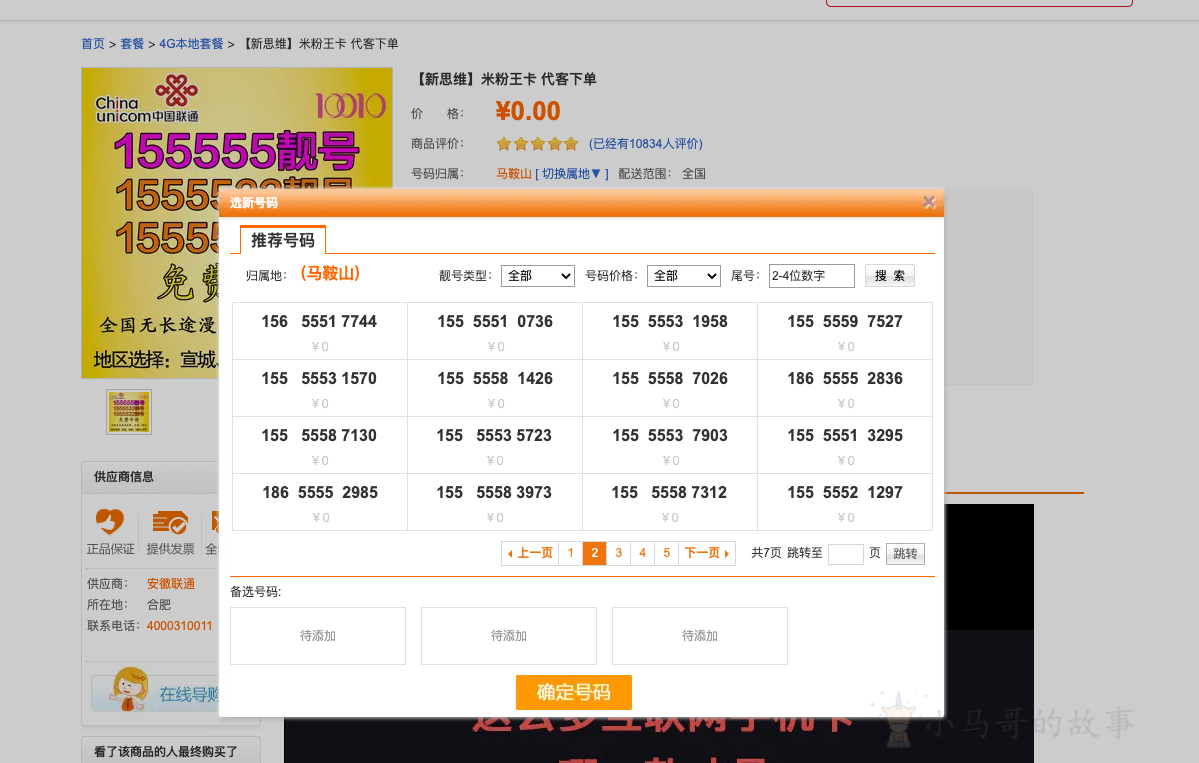Click the 提供发票 icon
Image resolution: width=1199 pixels, height=763 pixels.
tap(170, 522)
